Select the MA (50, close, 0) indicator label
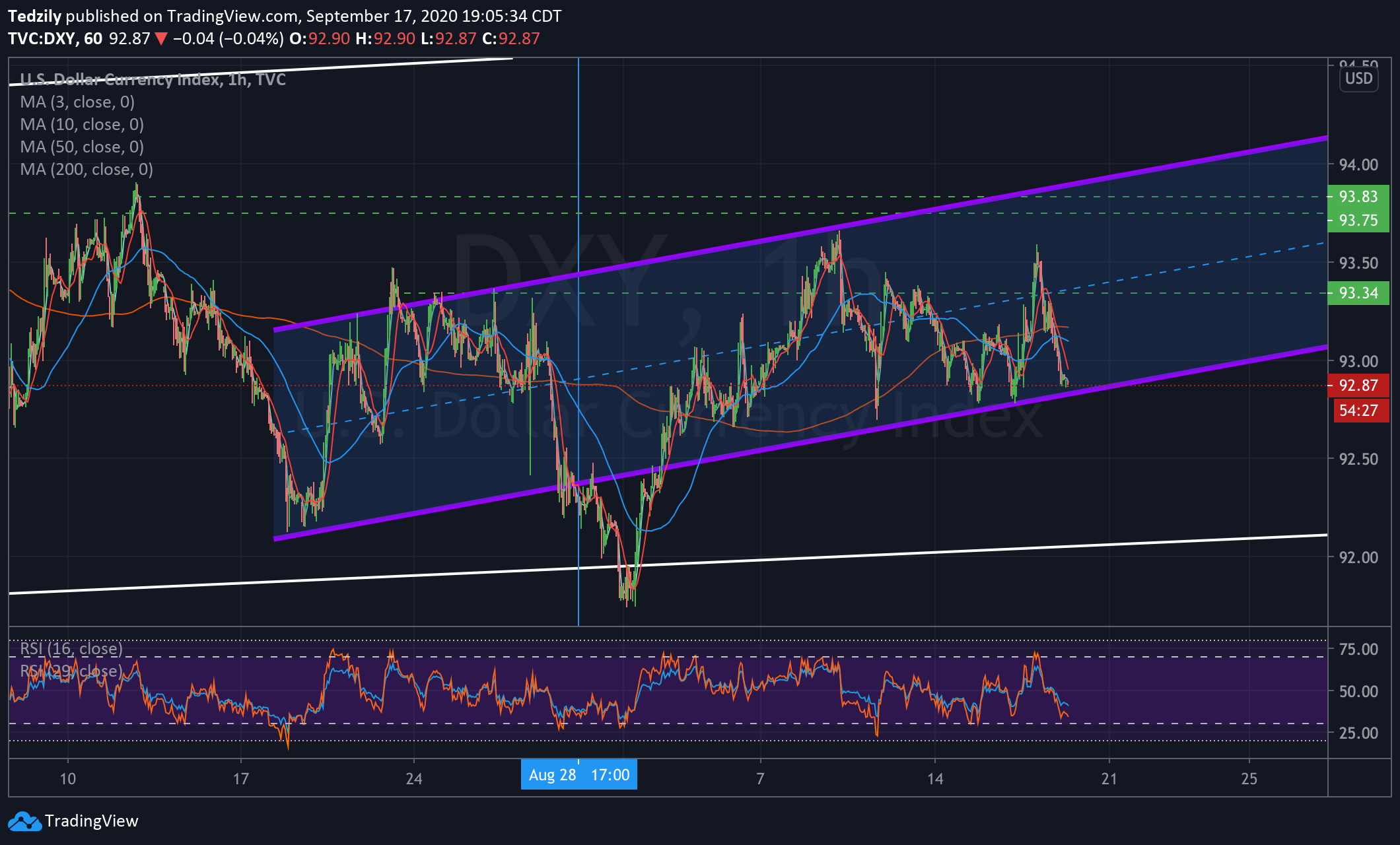1400x845 pixels. click(82, 147)
